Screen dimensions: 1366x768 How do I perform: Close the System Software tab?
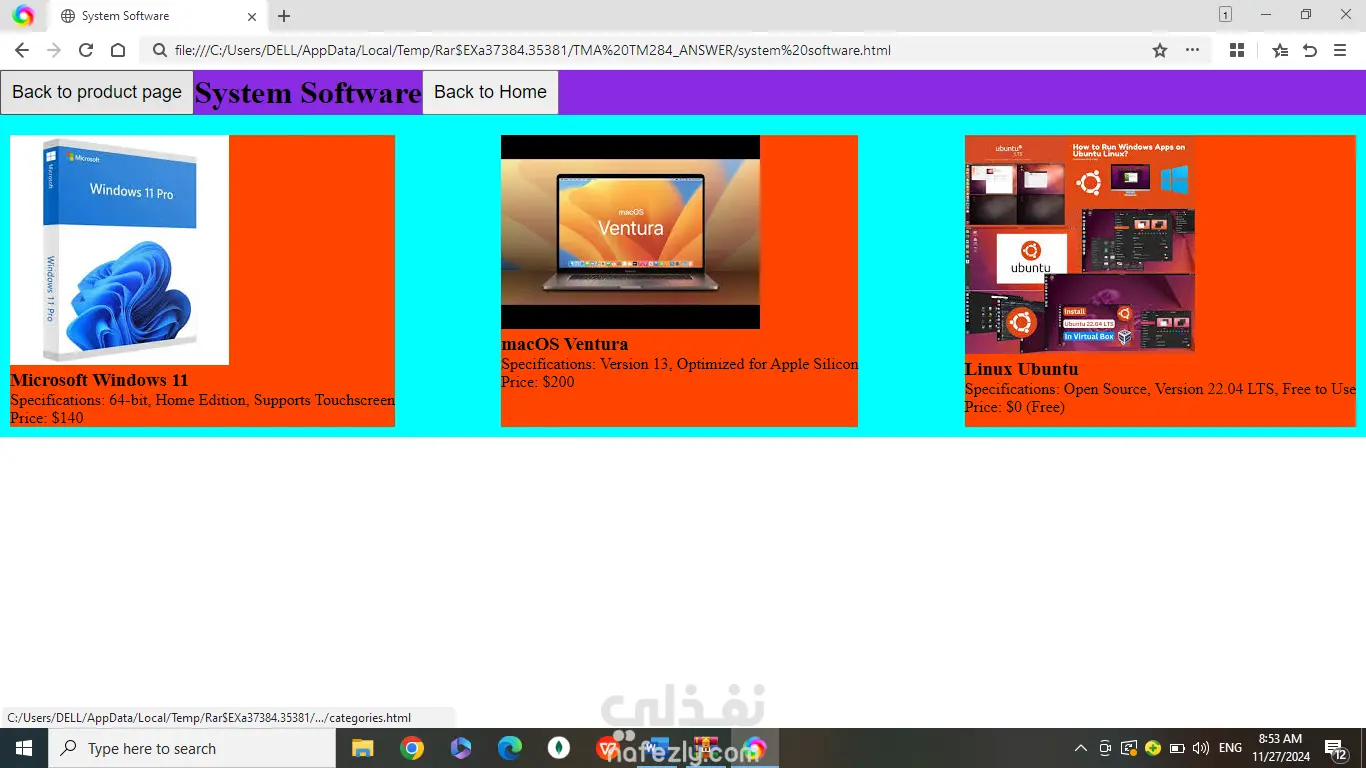click(252, 16)
